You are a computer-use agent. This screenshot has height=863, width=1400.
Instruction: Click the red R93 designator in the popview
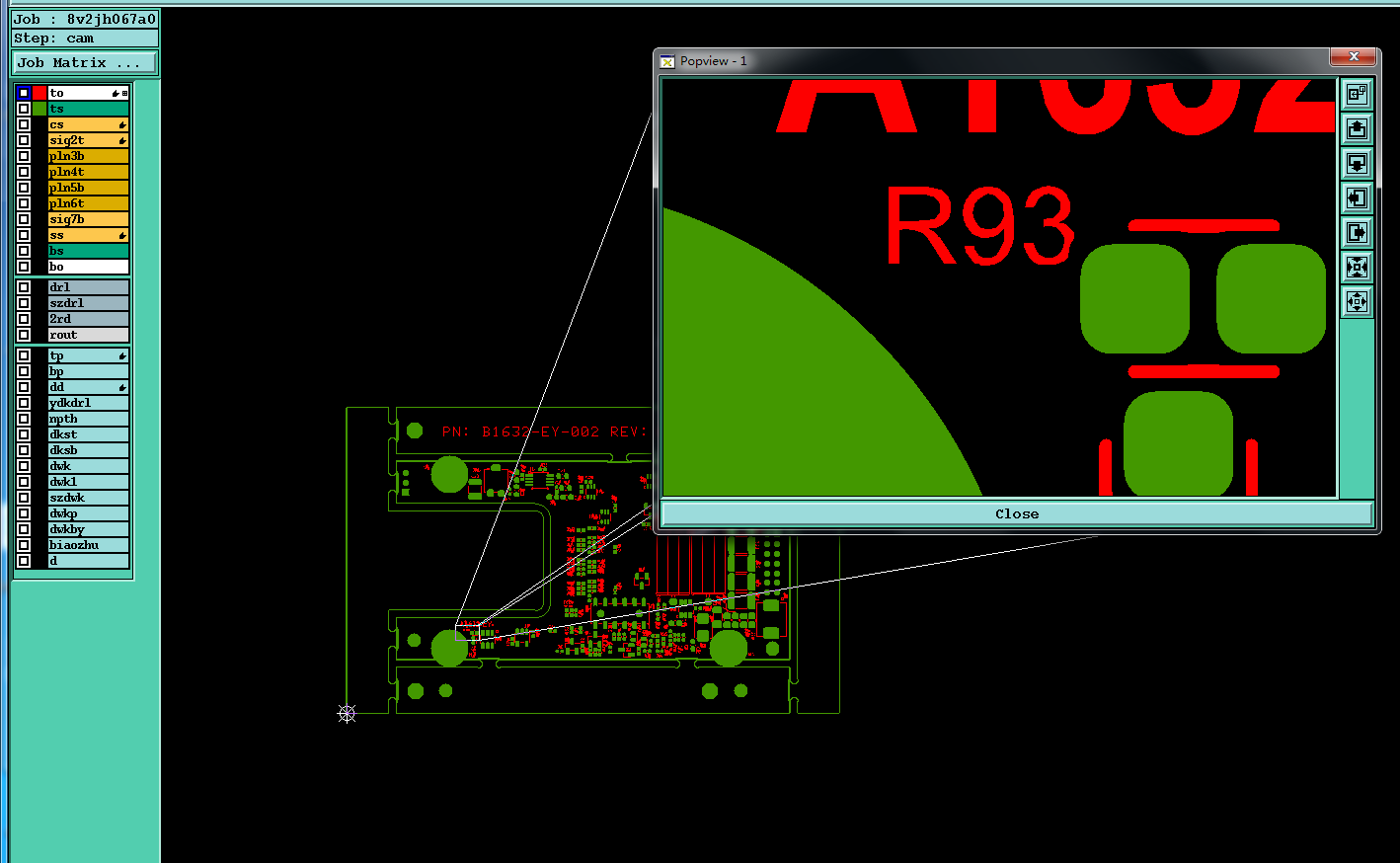point(979,227)
